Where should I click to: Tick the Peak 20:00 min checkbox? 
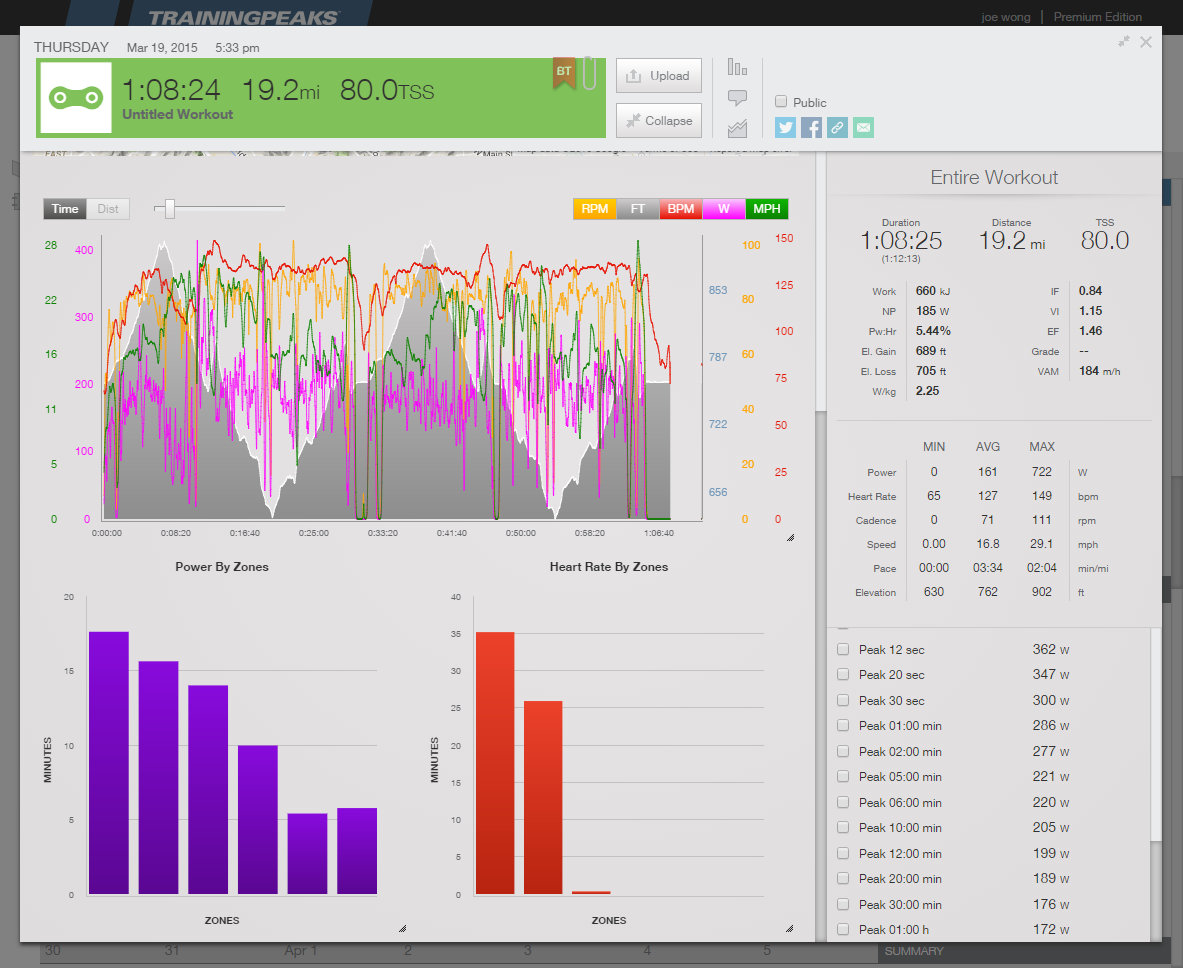pyautogui.click(x=843, y=879)
